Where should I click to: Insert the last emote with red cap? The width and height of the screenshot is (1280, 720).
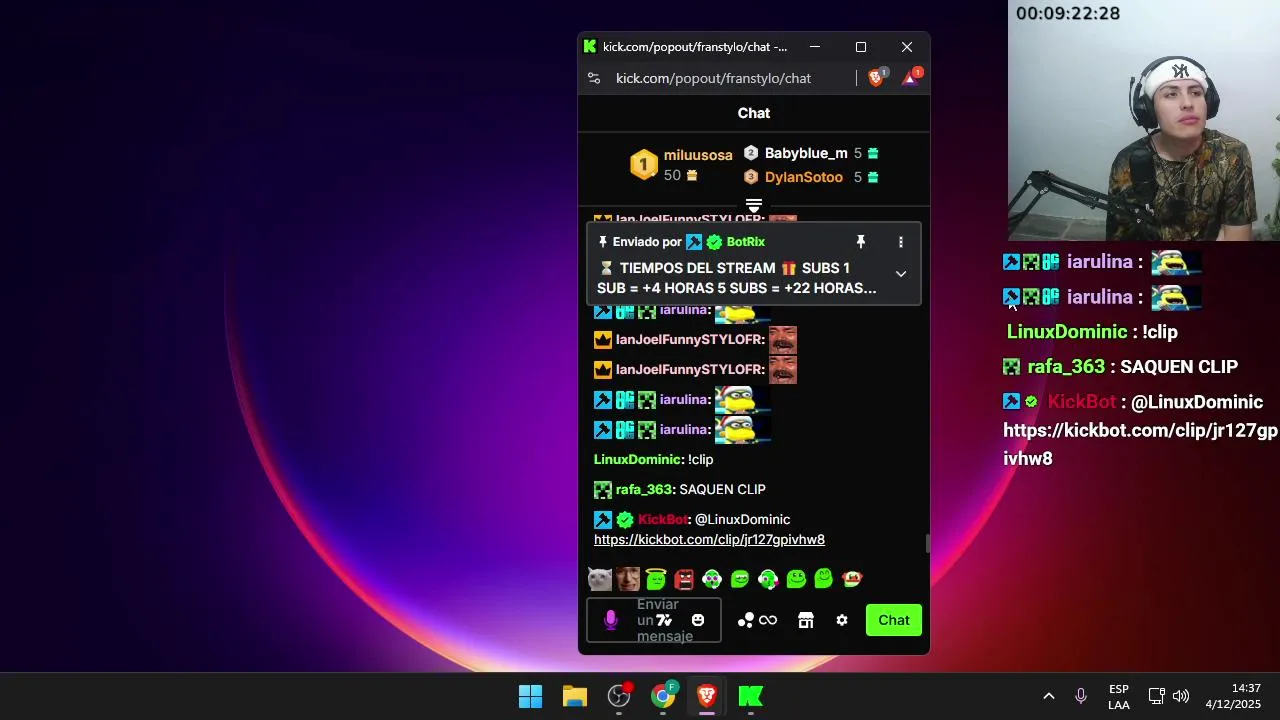coord(852,579)
